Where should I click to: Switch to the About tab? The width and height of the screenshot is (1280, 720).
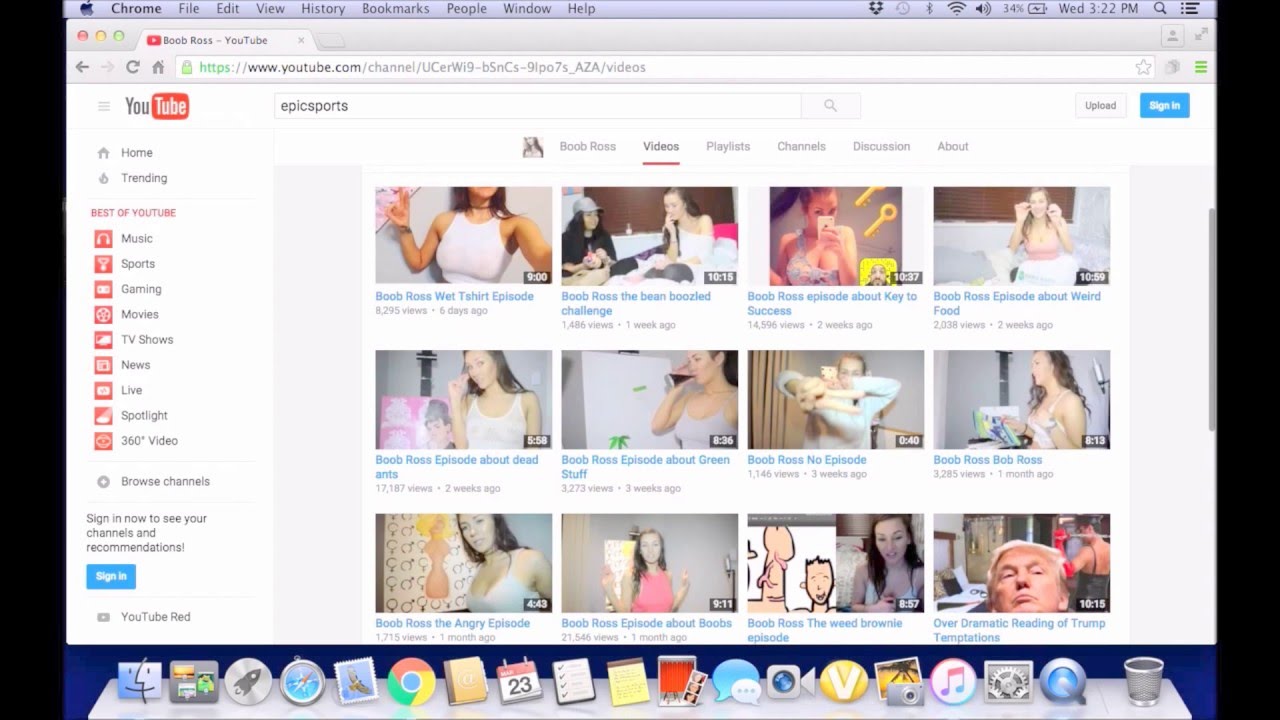[x=952, y=146]
